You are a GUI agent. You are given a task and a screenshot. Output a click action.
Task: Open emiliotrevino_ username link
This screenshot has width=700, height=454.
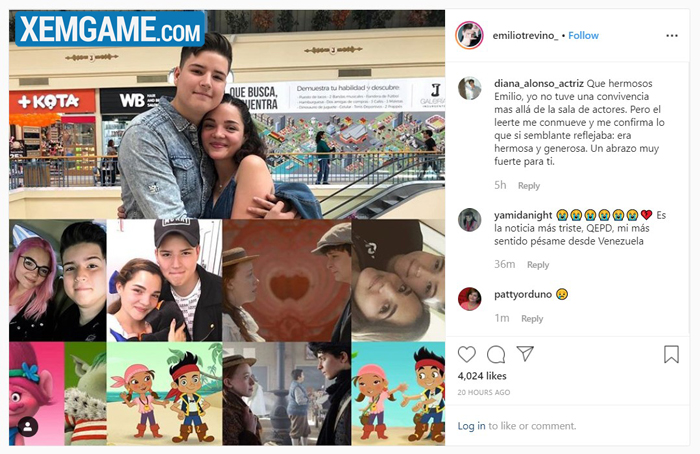(x=525, y=36)
